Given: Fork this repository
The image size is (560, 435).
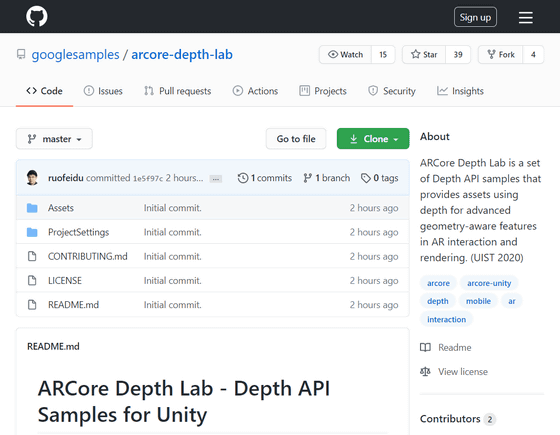Looking at the screenshot, I should [501, 55].
